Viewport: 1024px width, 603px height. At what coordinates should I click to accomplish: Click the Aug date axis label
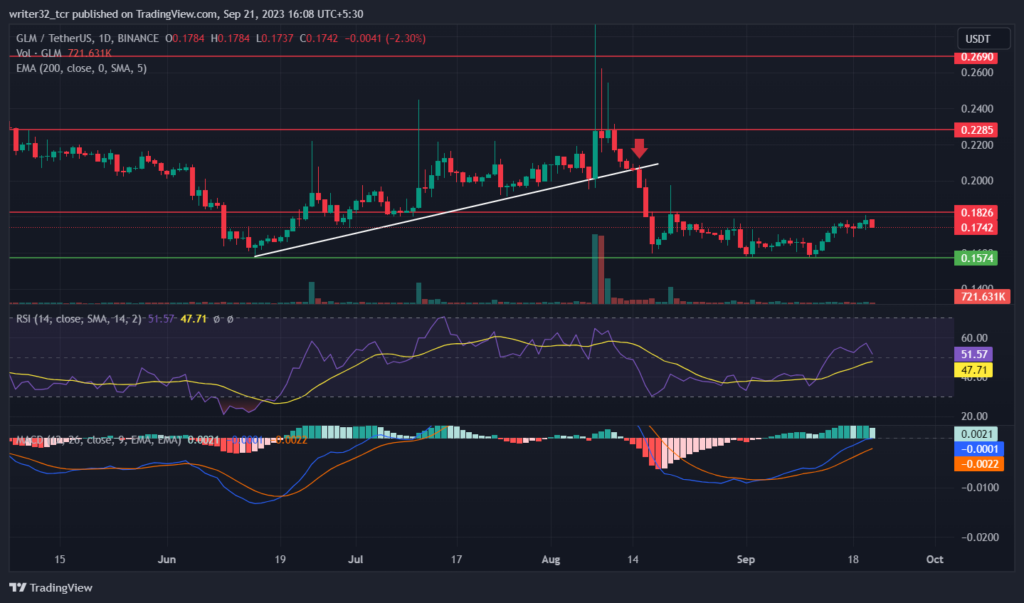tap(551, 559)
